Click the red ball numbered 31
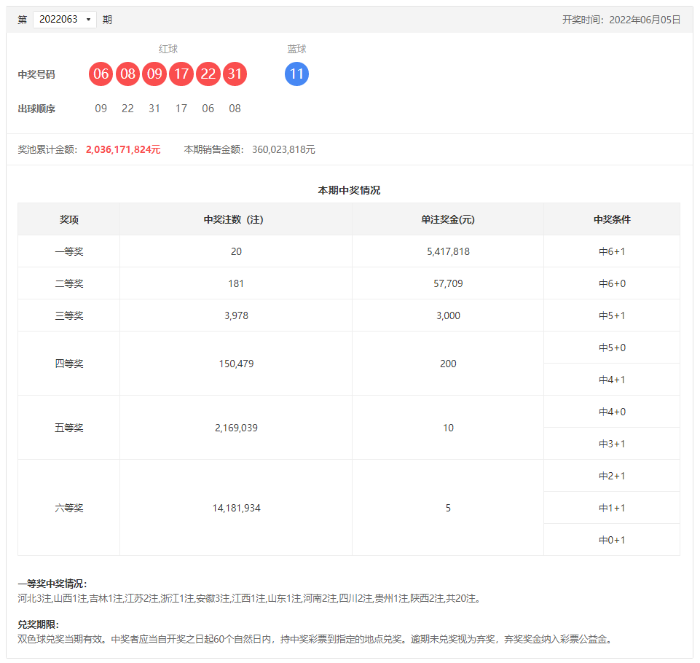The width and height of the screenshot is (700, 663). tap(235, 74)
